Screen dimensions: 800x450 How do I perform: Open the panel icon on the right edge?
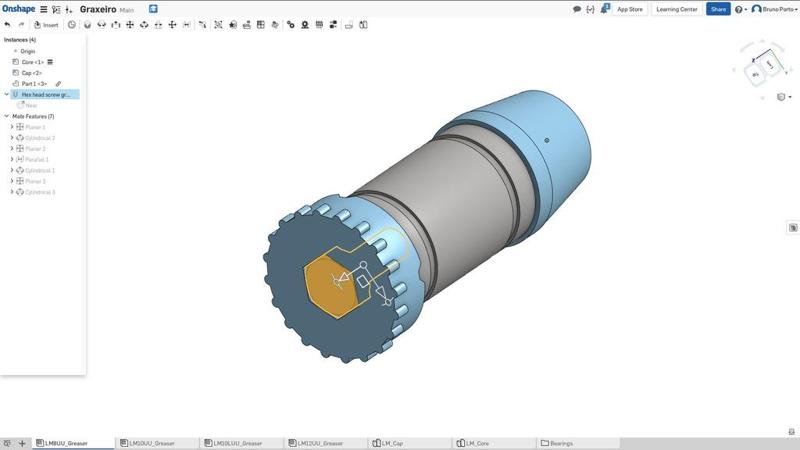point(793,228)
